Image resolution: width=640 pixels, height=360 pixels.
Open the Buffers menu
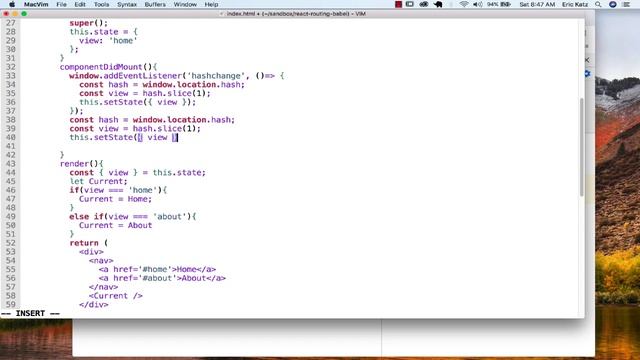click(155, 4)
